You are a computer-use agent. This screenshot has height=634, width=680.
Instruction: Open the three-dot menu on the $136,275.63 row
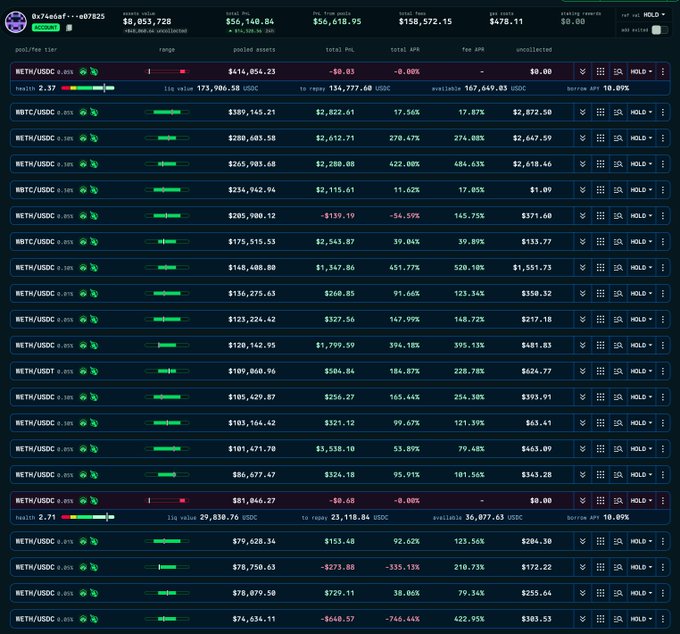click(663, 294)
